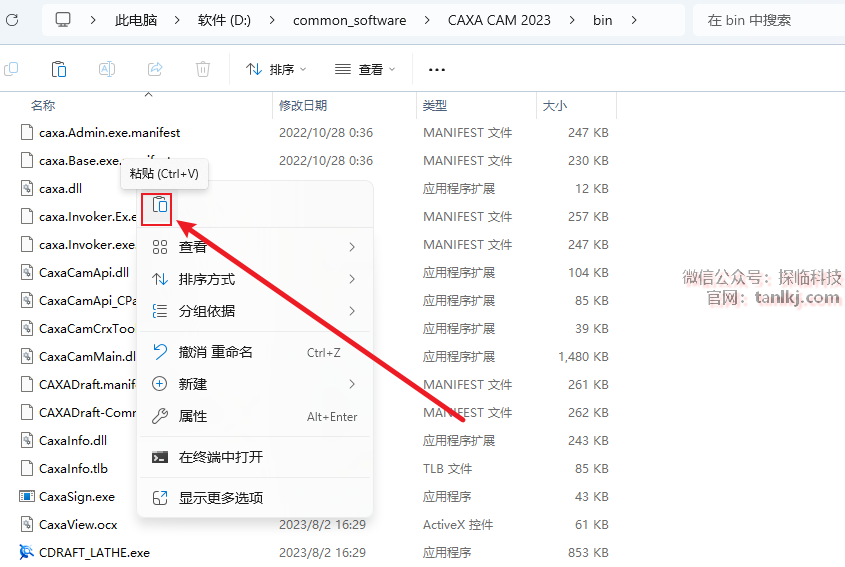Screen dimensions: 845x567
Task: Click the TLB 文件 type cell
Action: pos(447,468)
